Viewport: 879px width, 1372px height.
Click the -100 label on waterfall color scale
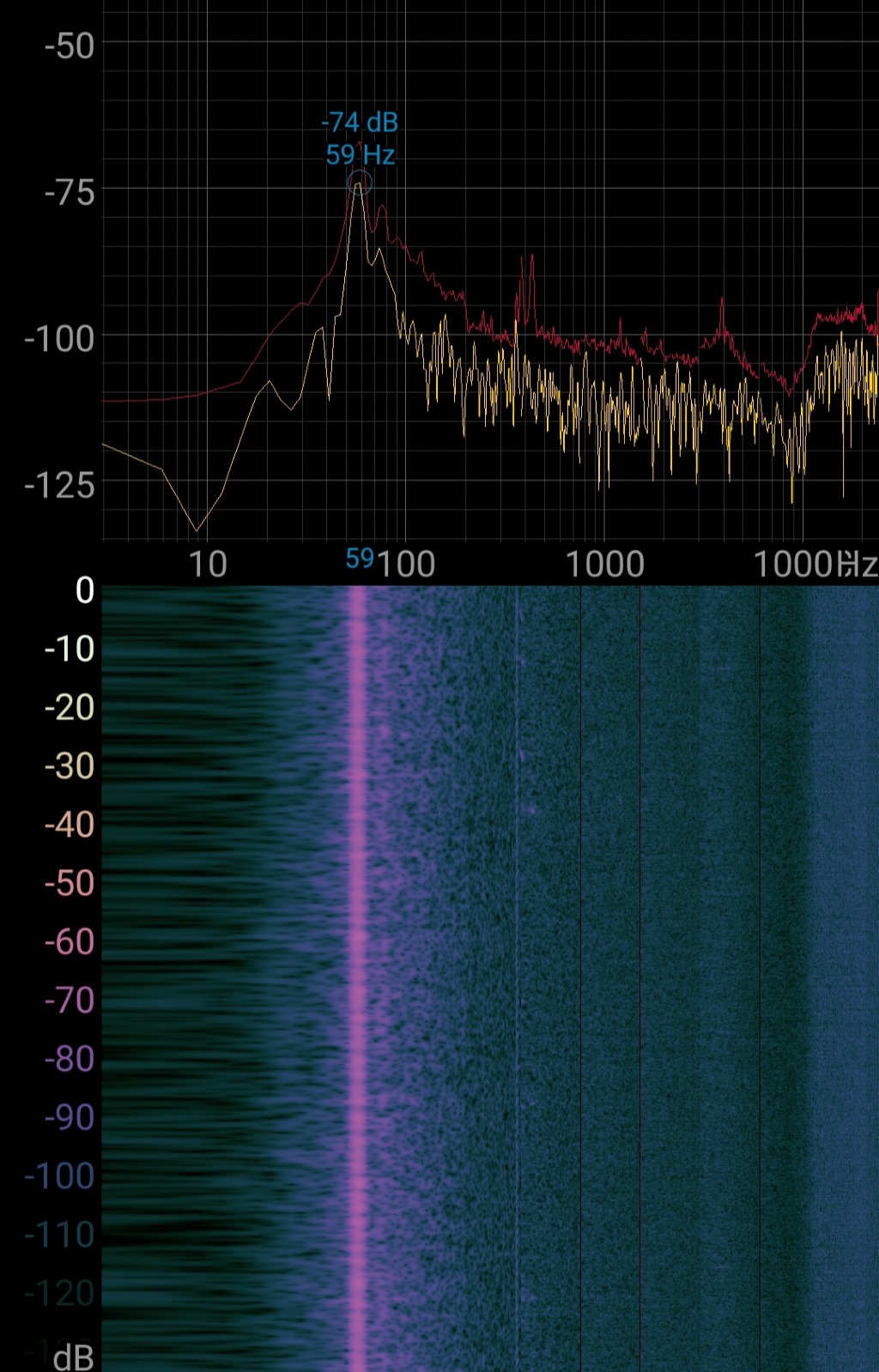pos(59,1176)
